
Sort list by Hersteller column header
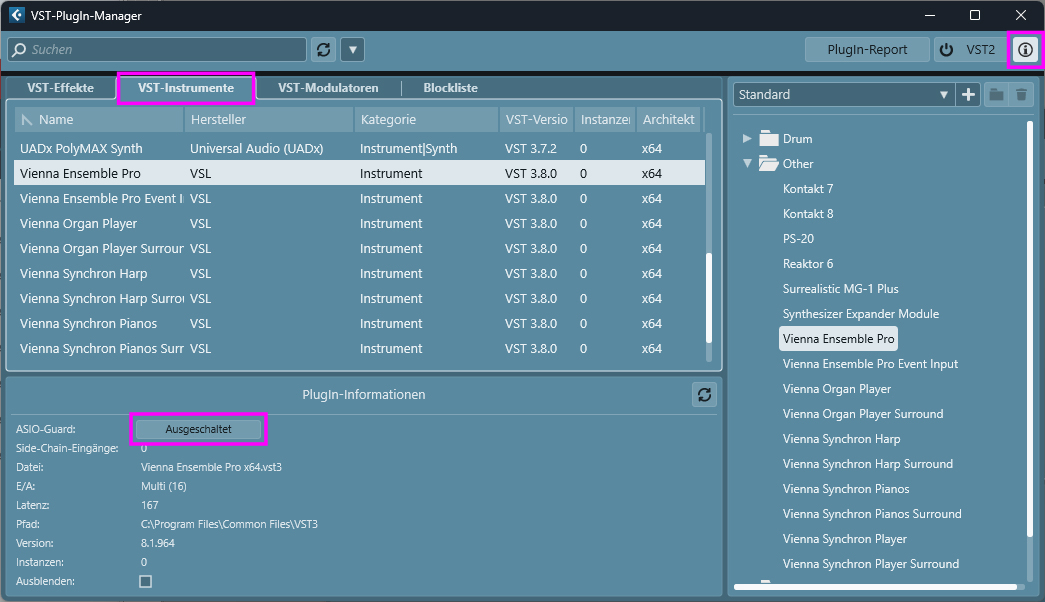[x=269, y=119]
